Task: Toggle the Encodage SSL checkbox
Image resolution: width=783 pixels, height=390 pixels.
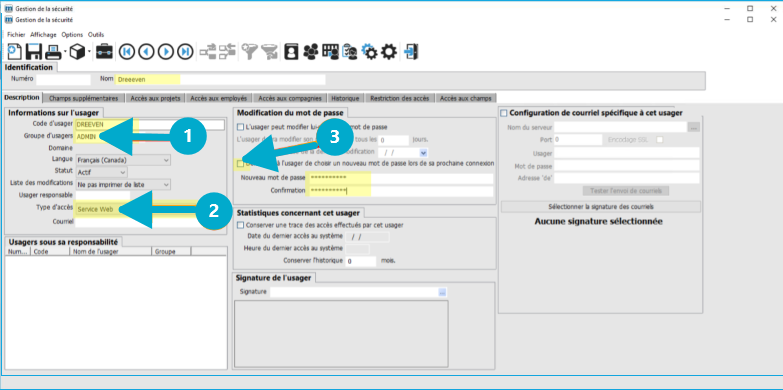Action: click(x=660, y=140)
